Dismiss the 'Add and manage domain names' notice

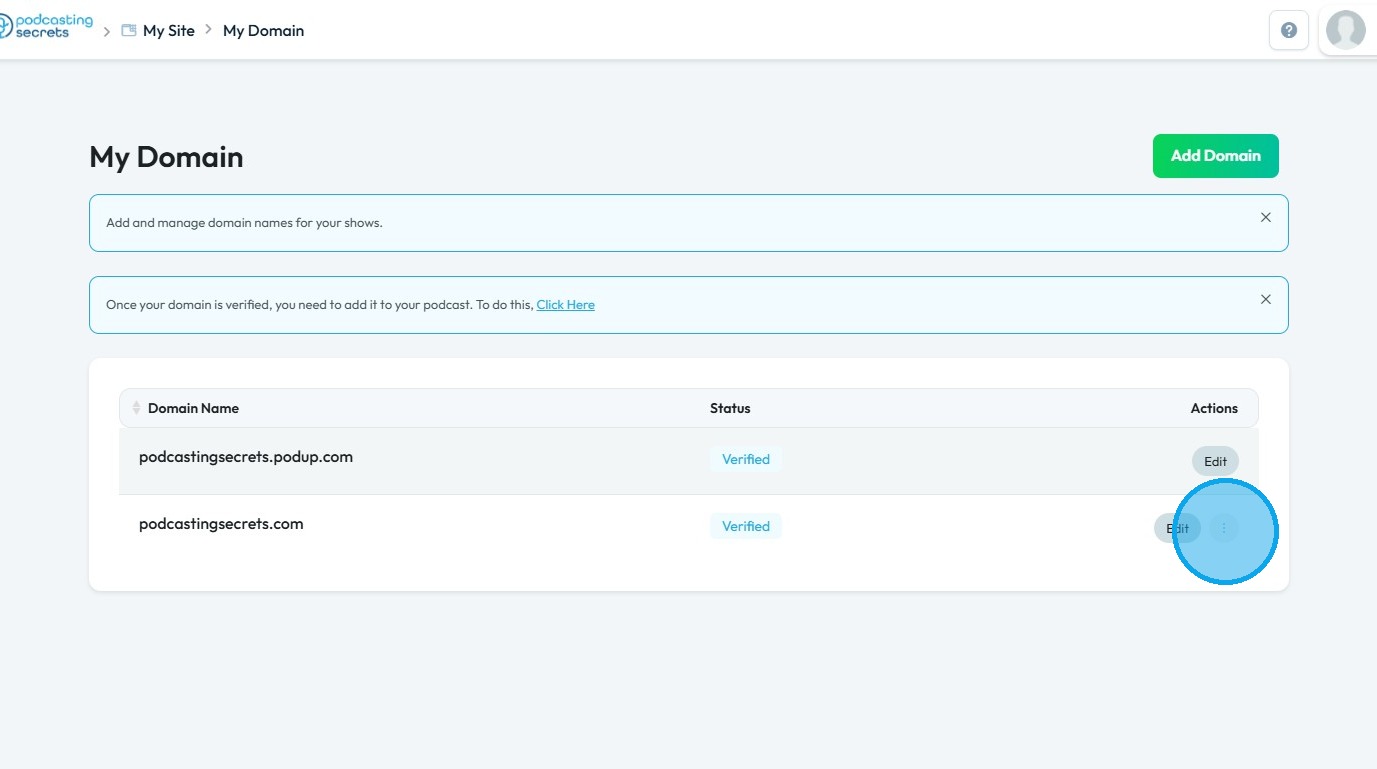point(1266,218)
